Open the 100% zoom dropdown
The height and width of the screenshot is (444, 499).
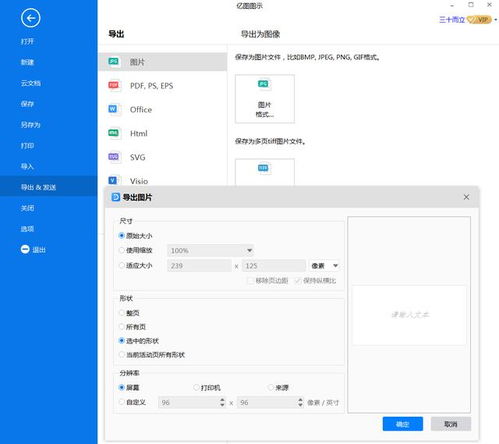(210, 250)
